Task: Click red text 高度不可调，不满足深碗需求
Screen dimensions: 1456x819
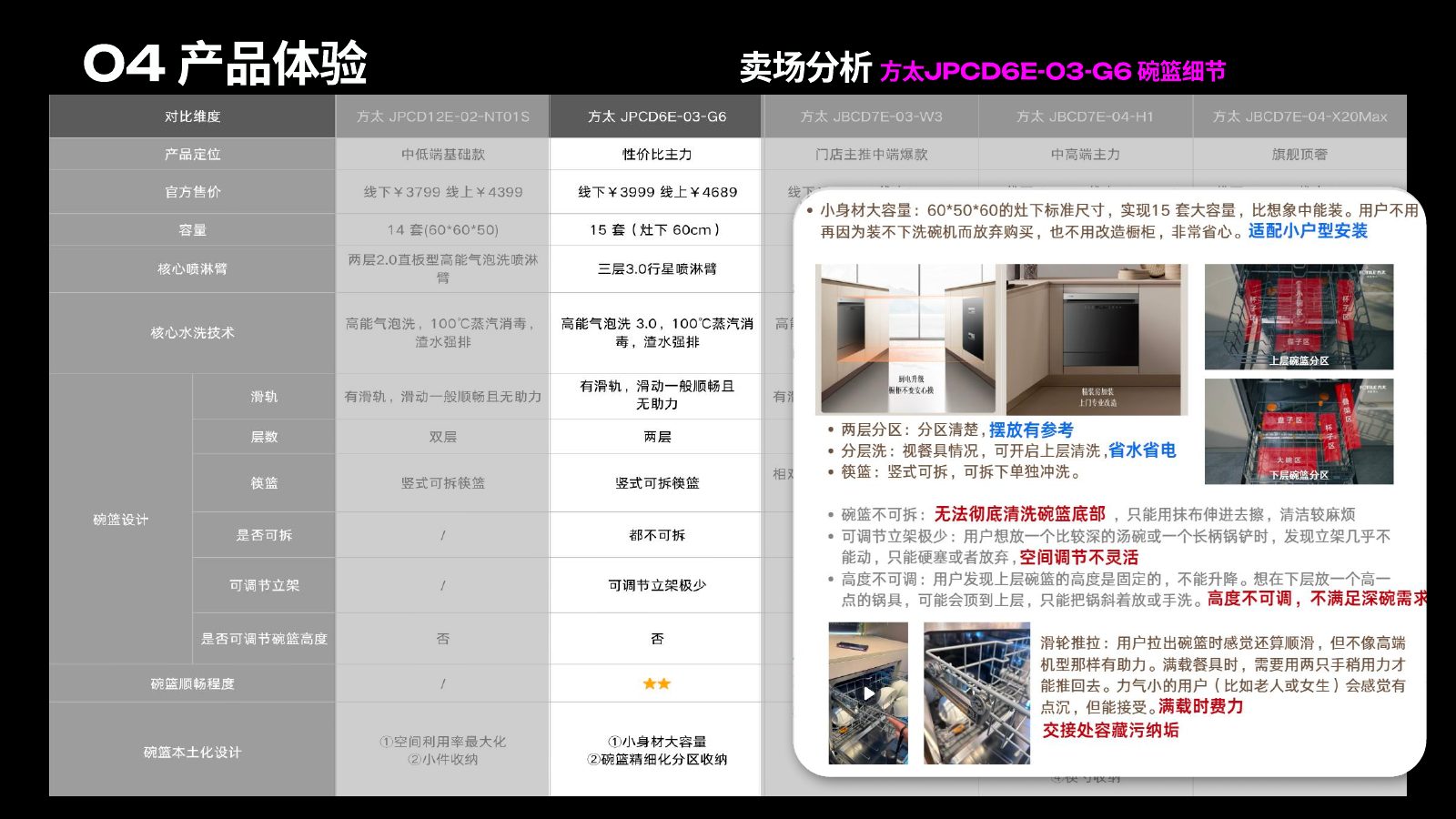Action: point(1317,598)
